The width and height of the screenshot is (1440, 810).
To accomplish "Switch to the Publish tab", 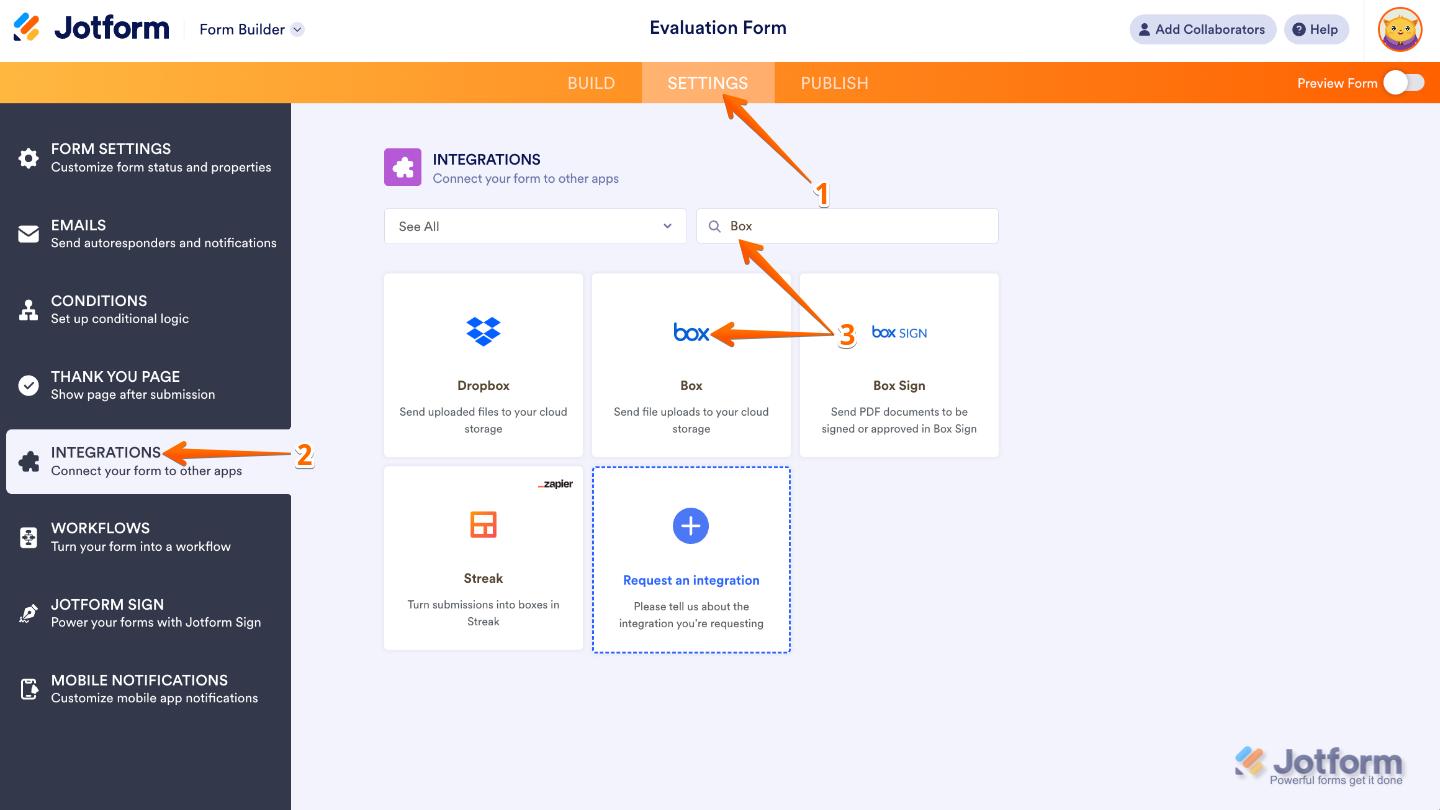I will 834,83.
